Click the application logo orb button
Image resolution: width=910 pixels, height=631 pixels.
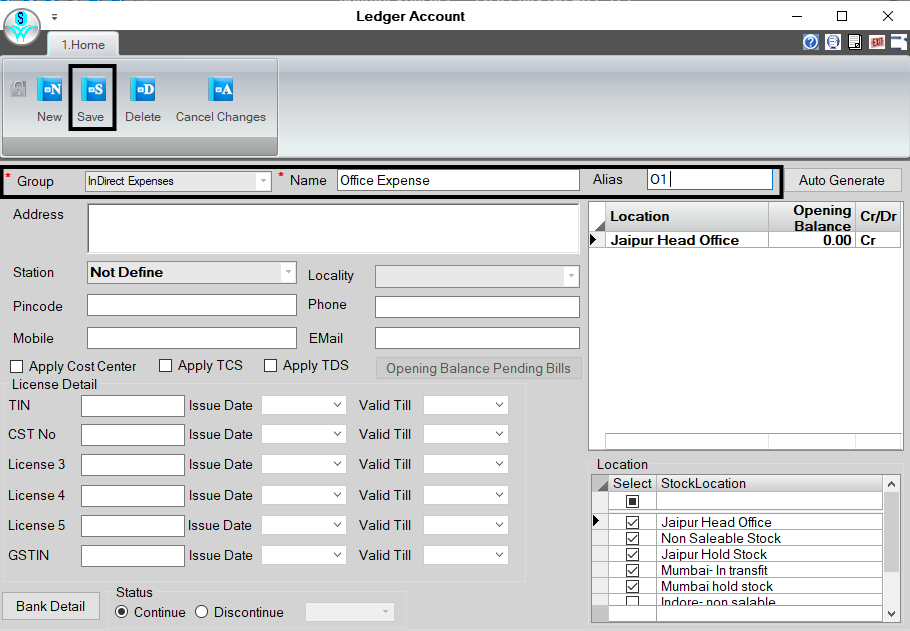(x=22, y=26)
